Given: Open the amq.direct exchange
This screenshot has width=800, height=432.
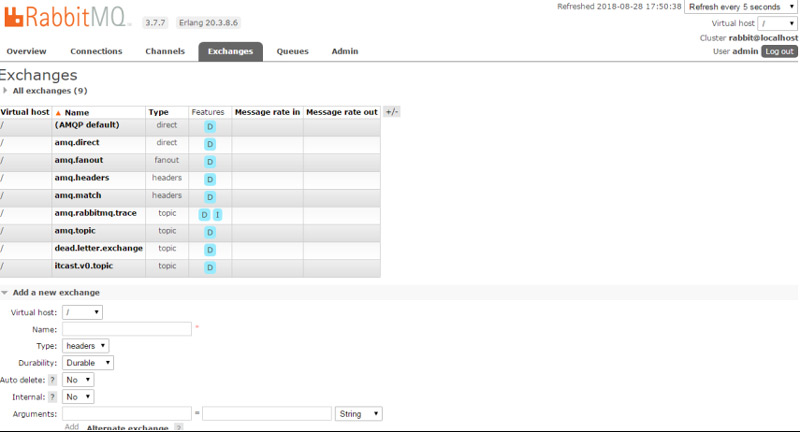Looking at the screenshot, I should click(x=77, y=143).
